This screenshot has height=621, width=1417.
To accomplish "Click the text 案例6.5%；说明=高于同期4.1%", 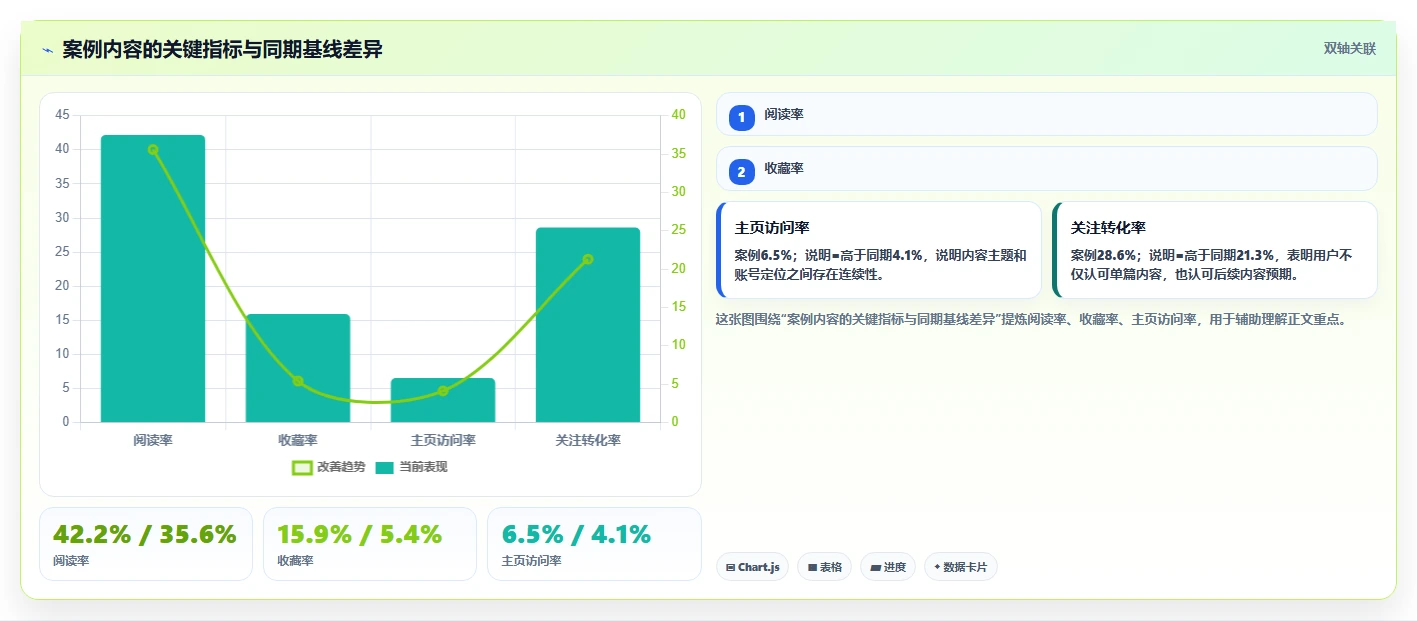I will click(828, 255).
